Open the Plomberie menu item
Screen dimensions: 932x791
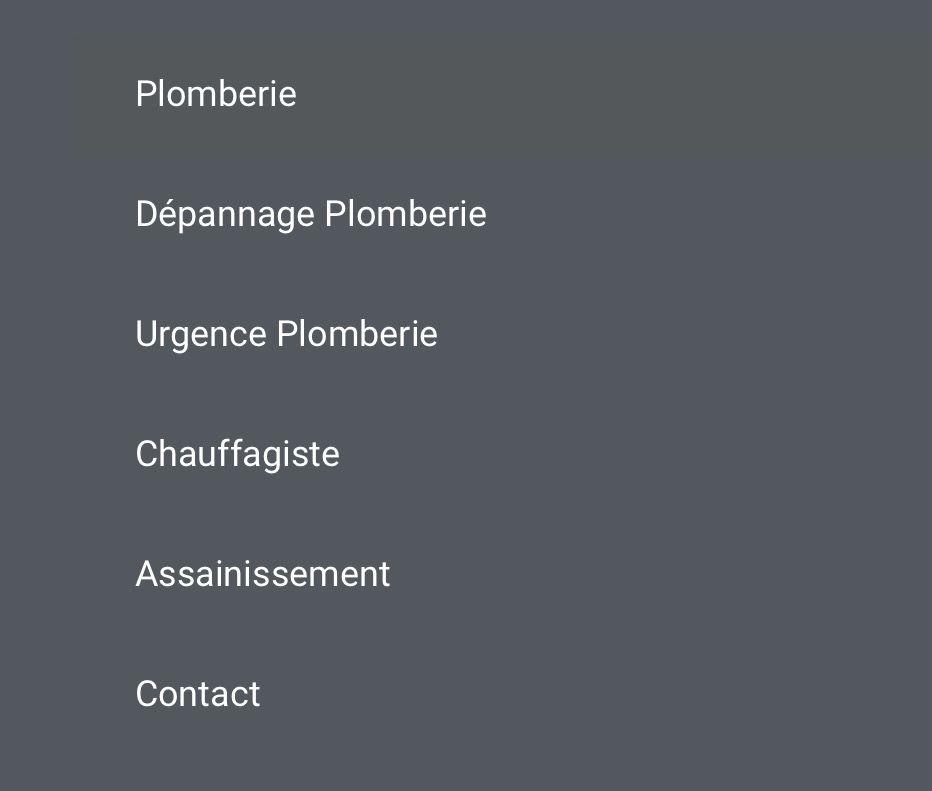(x=216, y=94)
